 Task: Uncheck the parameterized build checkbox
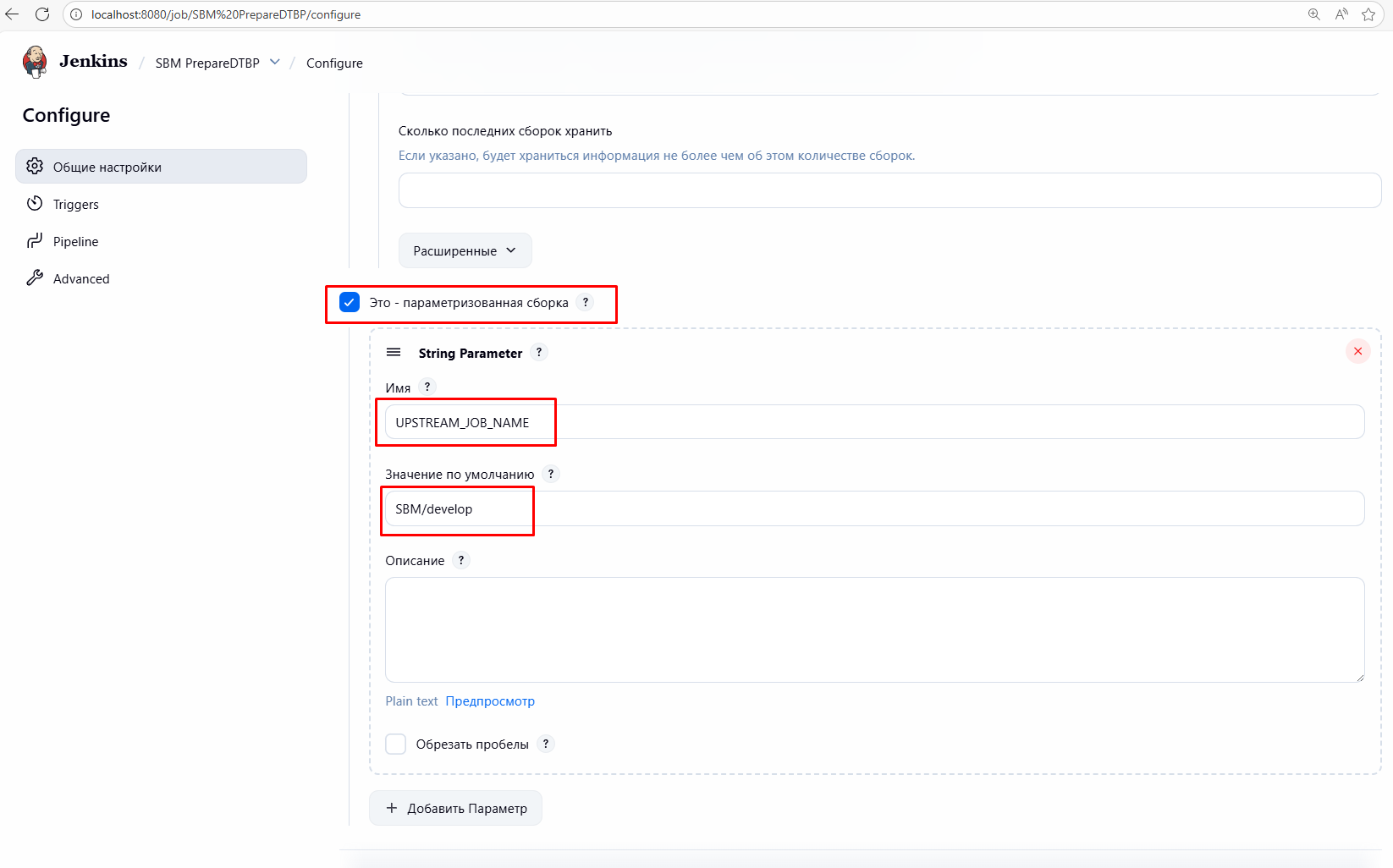pos(350,302)
